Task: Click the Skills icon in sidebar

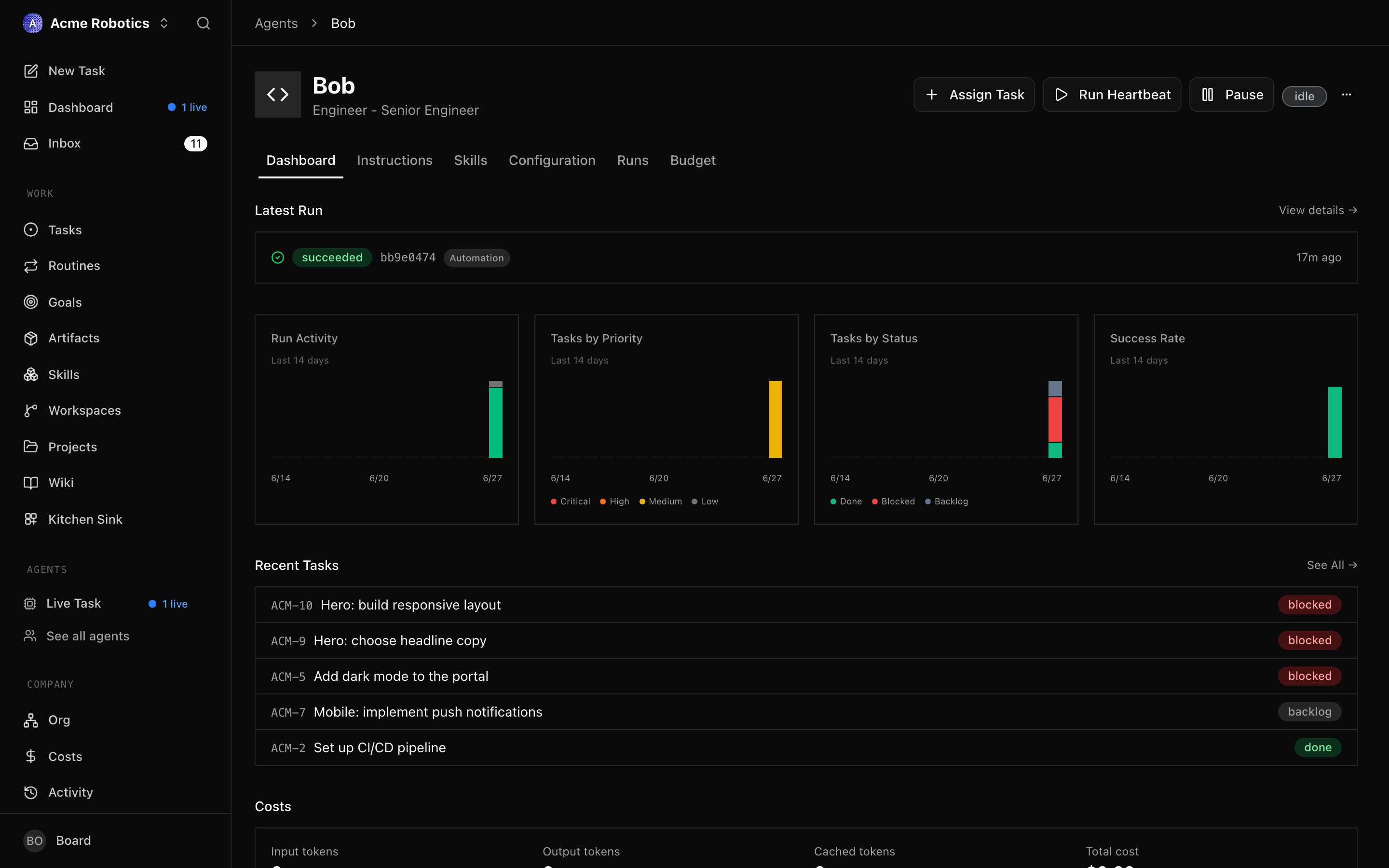Action: [x=31, y=374]
